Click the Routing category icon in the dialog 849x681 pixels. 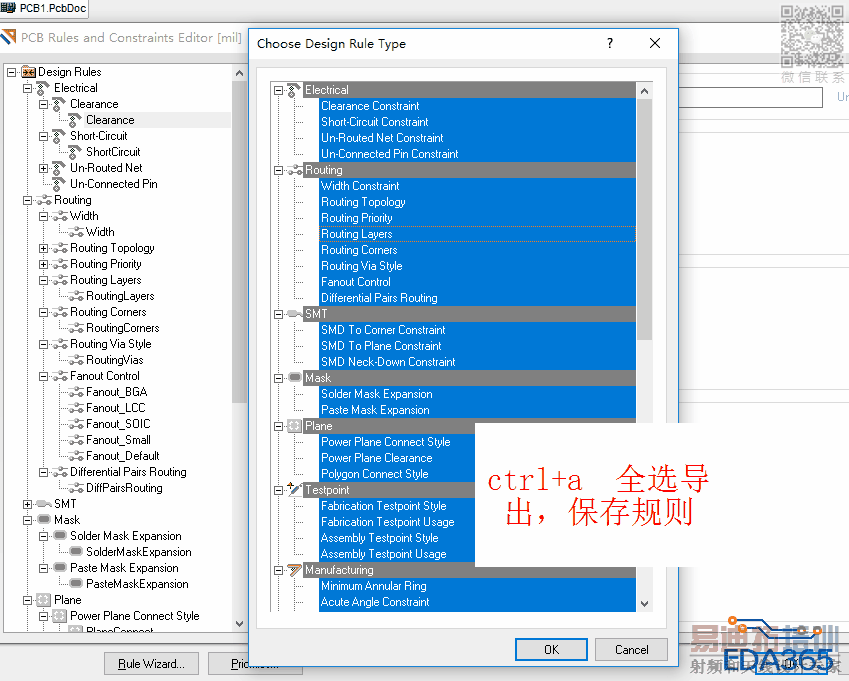295,171
